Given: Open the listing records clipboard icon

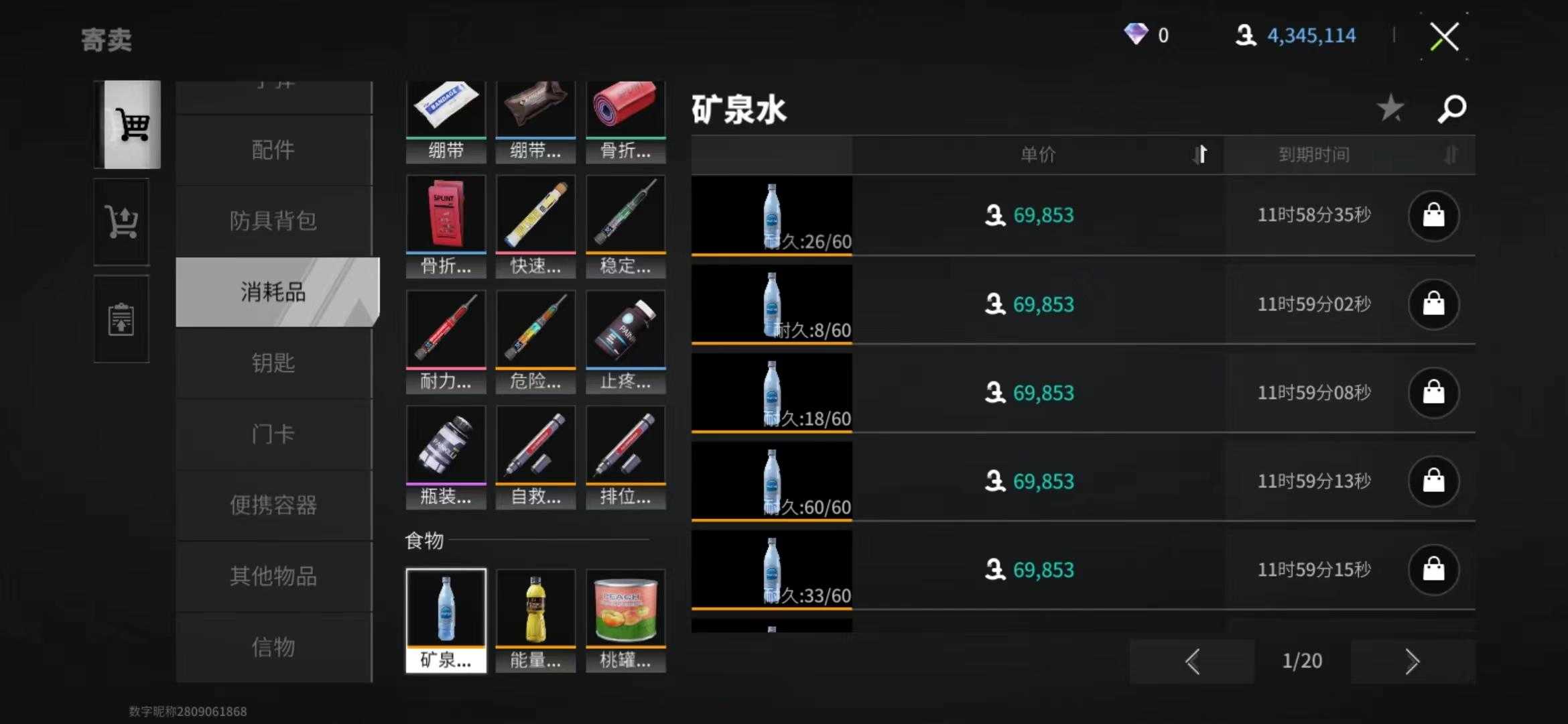Looking at the screenshot, I should point(121,319).
